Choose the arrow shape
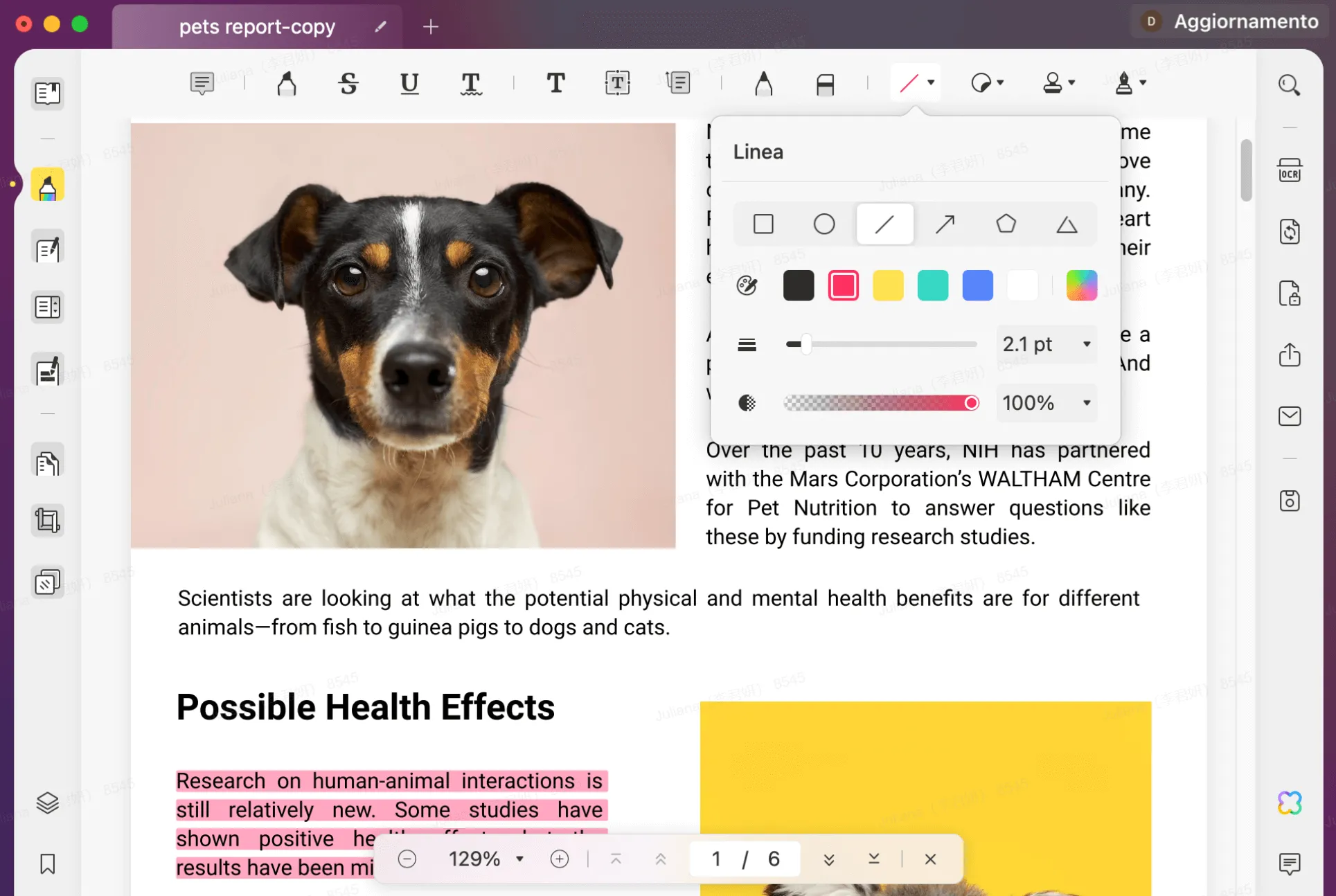The height and width of the screenshot is (896, 1336). (945, 224)
